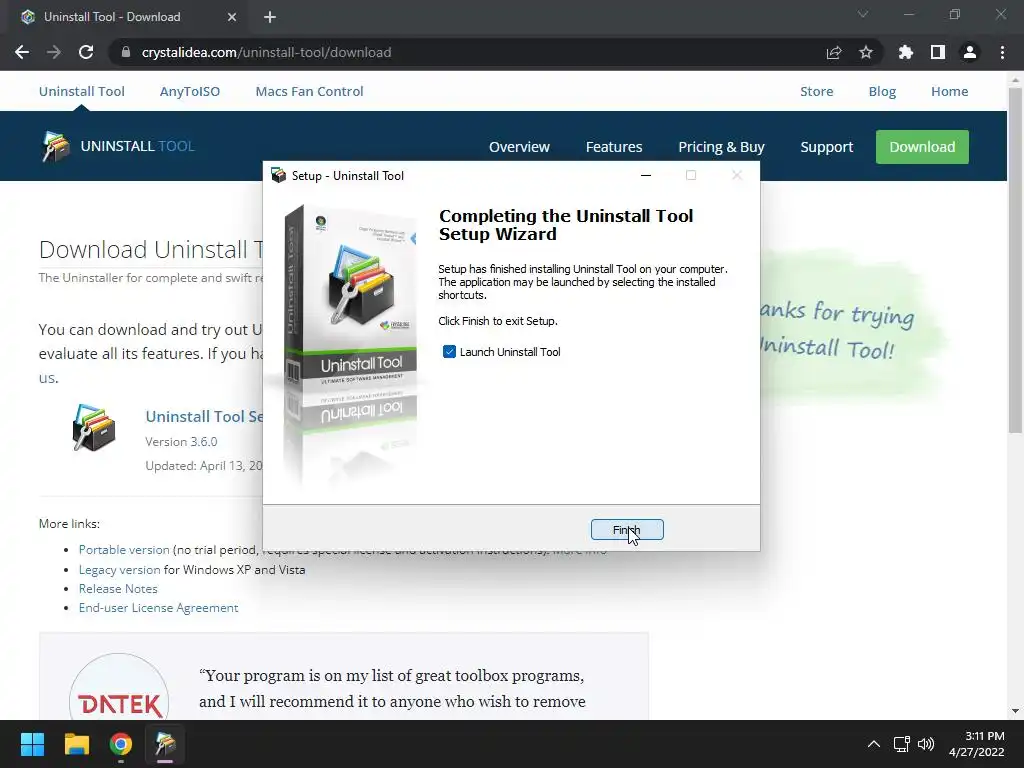
Task: Show hidden tray icons chevron
Action: [874, 744]
